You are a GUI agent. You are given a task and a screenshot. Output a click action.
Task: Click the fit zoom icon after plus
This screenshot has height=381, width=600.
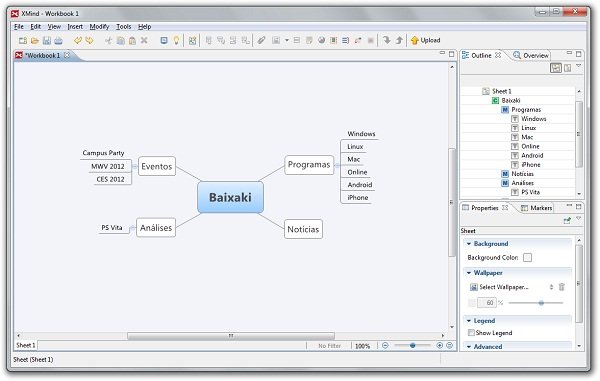pos(450,345)
